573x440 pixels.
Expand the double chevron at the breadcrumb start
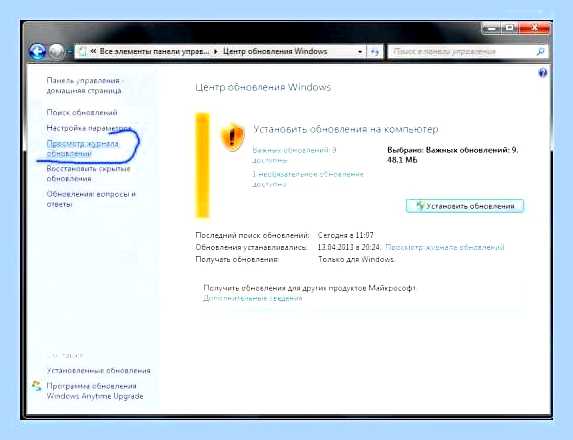93,52
